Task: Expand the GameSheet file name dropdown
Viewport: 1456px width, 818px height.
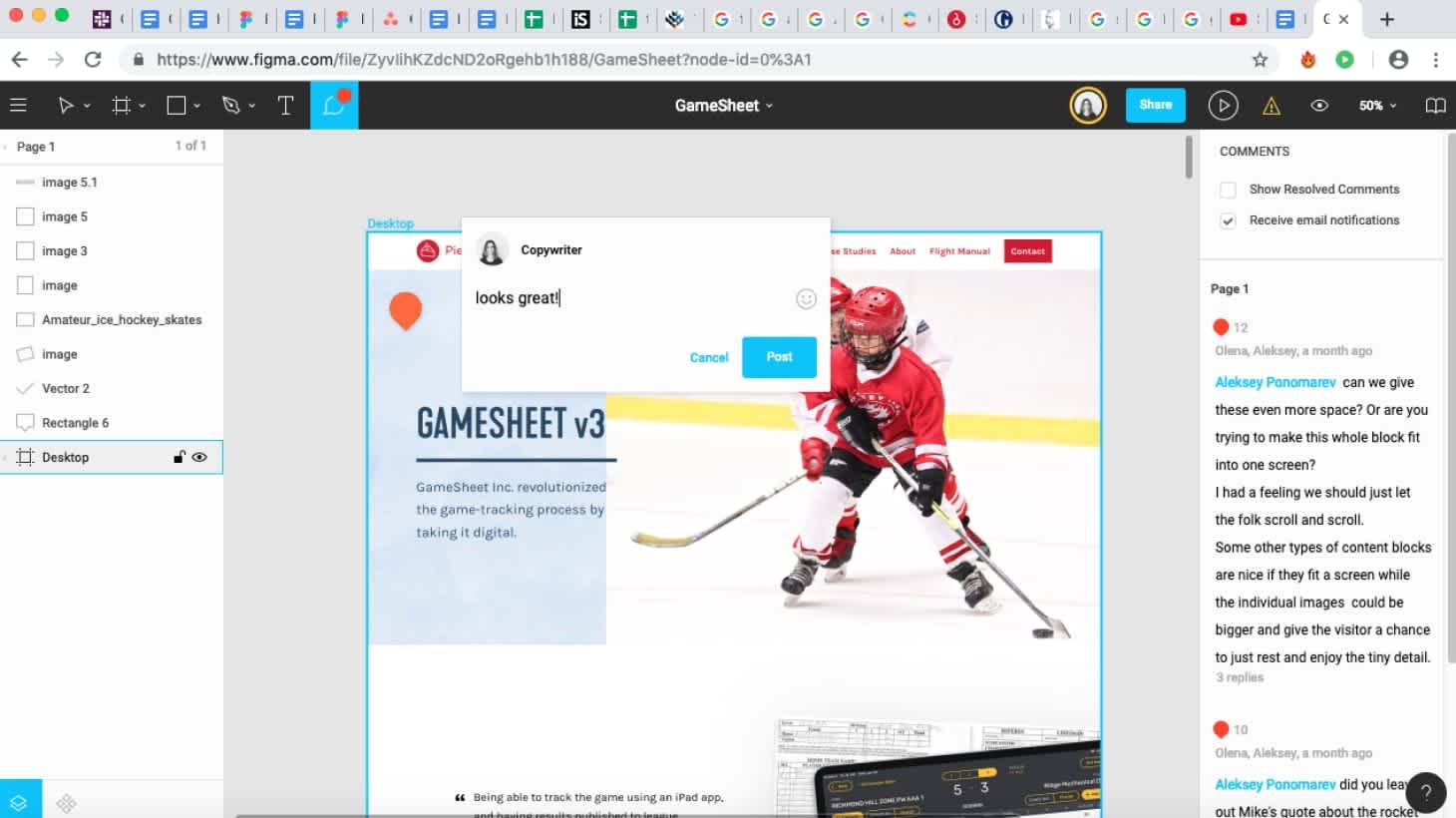Action: pos(723,105)
